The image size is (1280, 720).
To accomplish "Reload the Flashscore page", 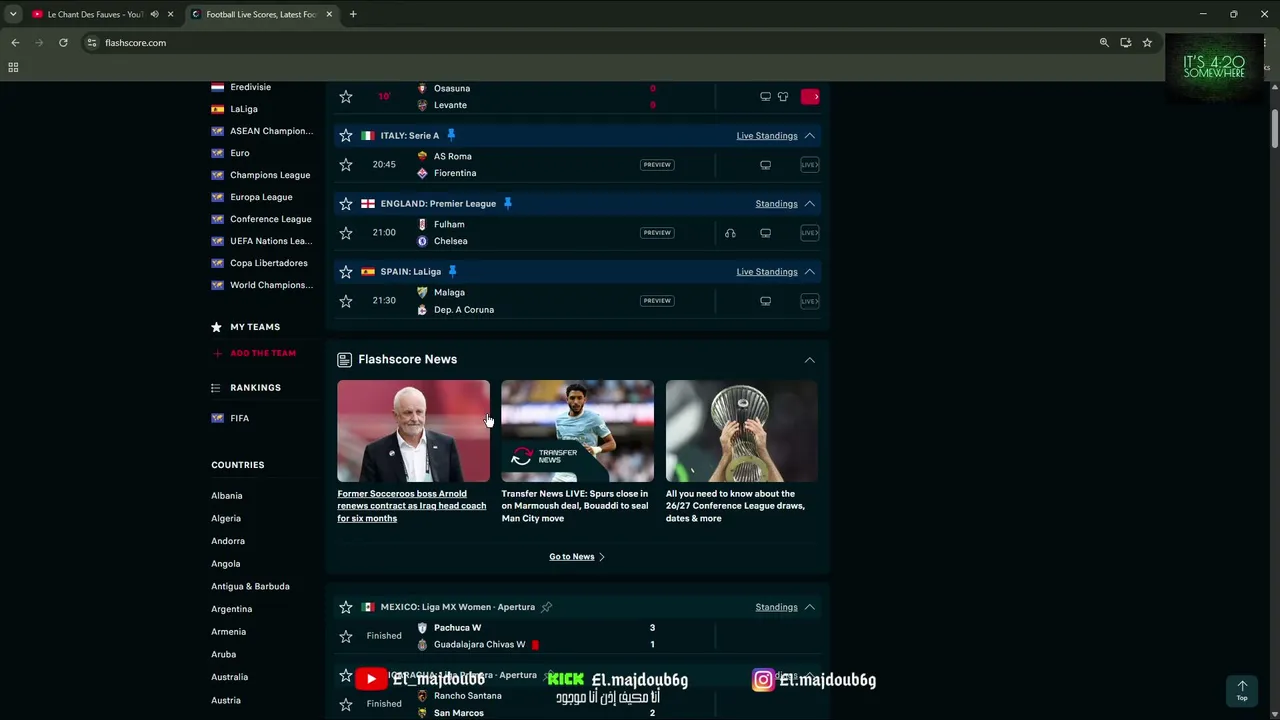I will coord(63,43).
